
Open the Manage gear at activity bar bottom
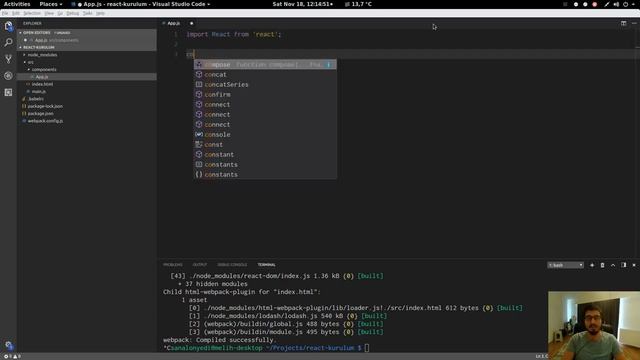9,345
